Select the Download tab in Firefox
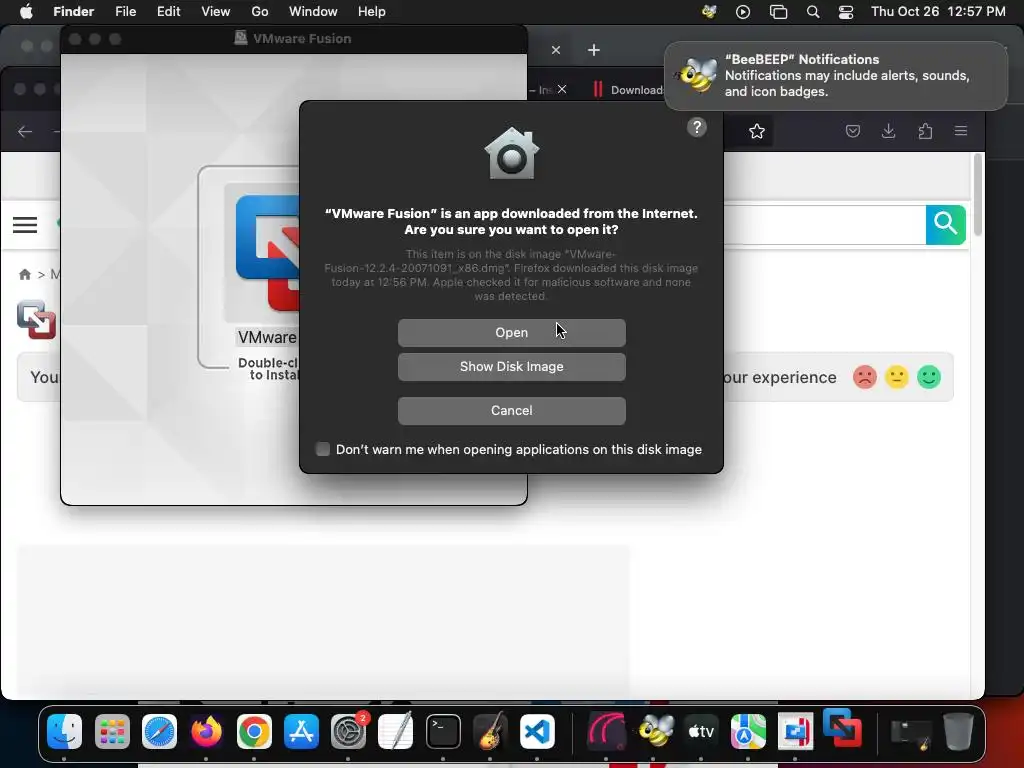 (x=628, y=90)
